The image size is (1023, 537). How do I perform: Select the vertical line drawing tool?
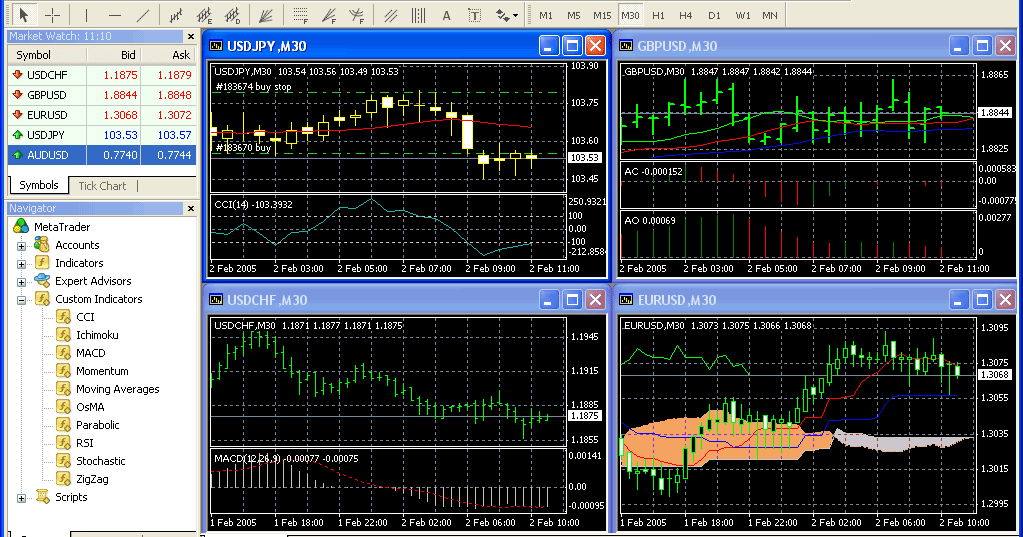click(86, 15)
